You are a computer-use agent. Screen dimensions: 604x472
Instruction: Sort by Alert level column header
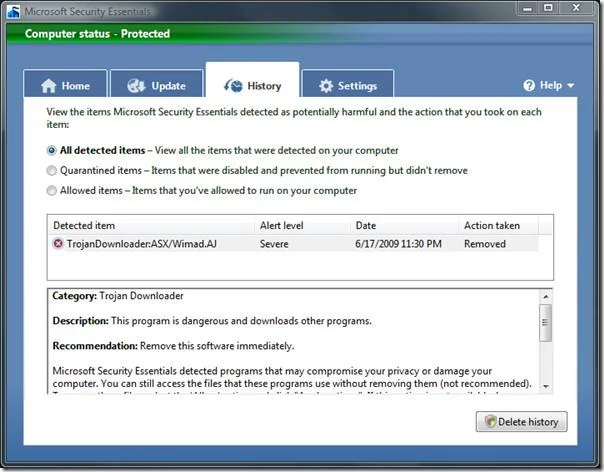302,225
